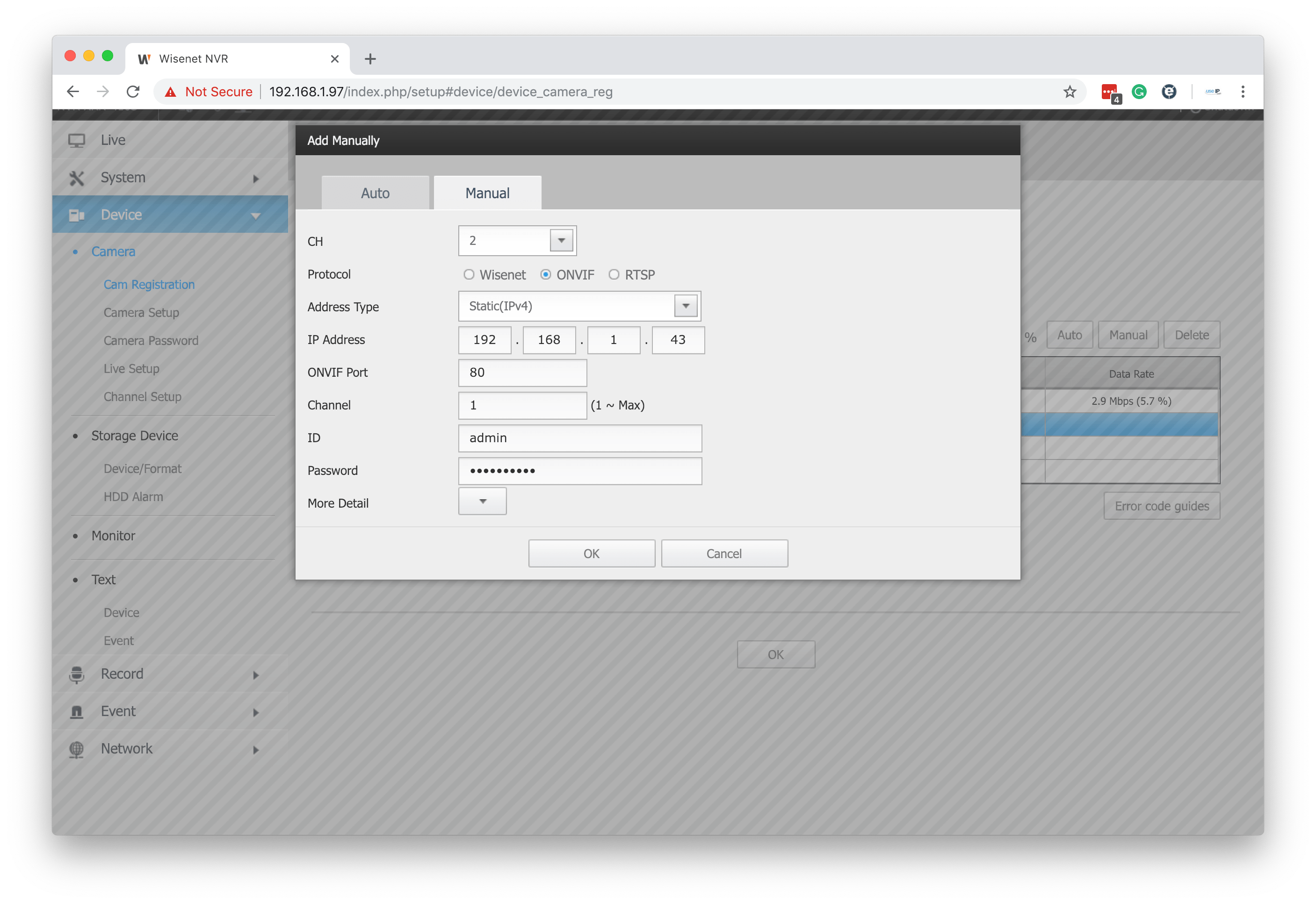The image size is (1316, 904).
Task: Bookmark page with the star icon
Action: click(1070, 92)
